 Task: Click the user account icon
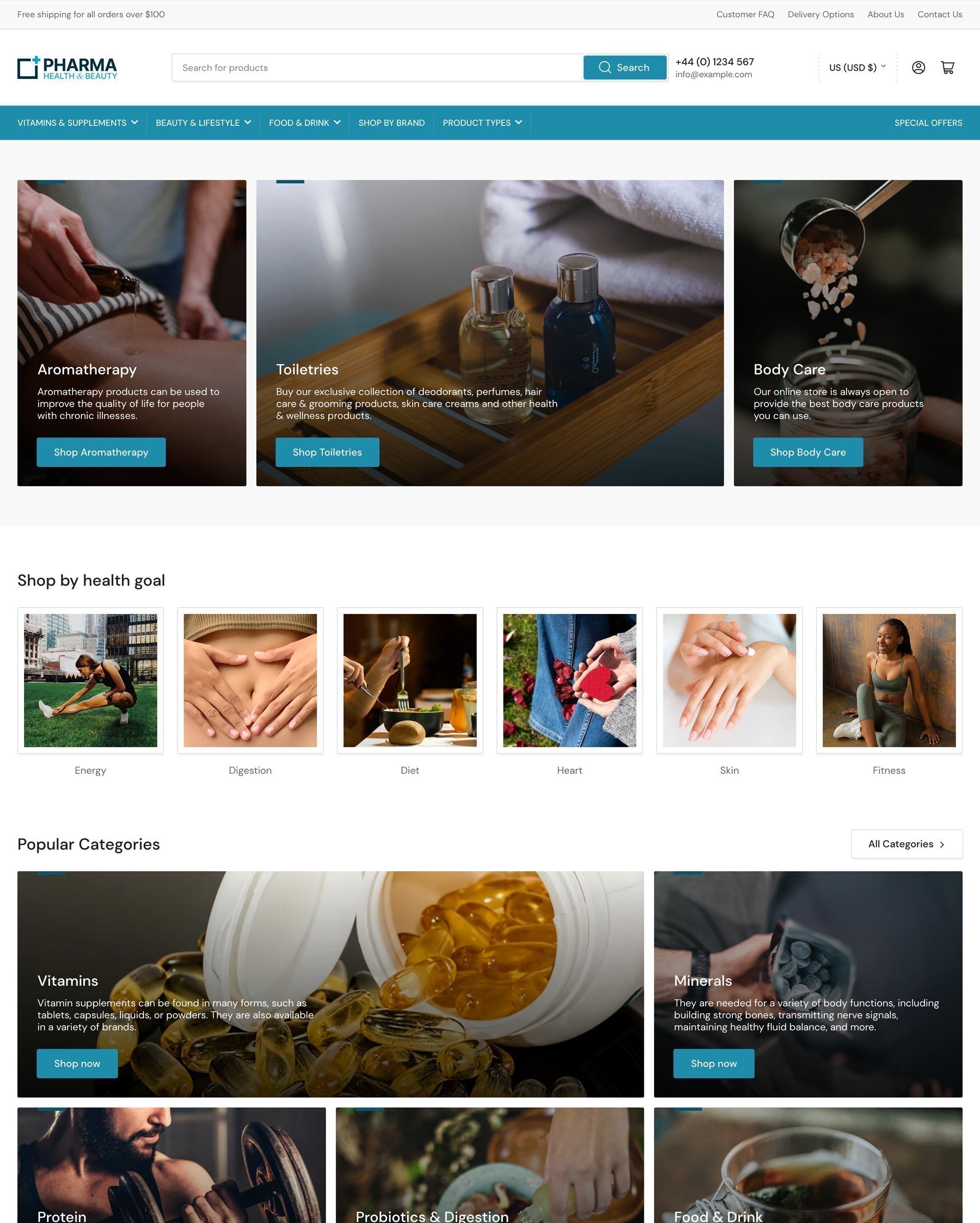pyautogui.click(x=917, y=67)
